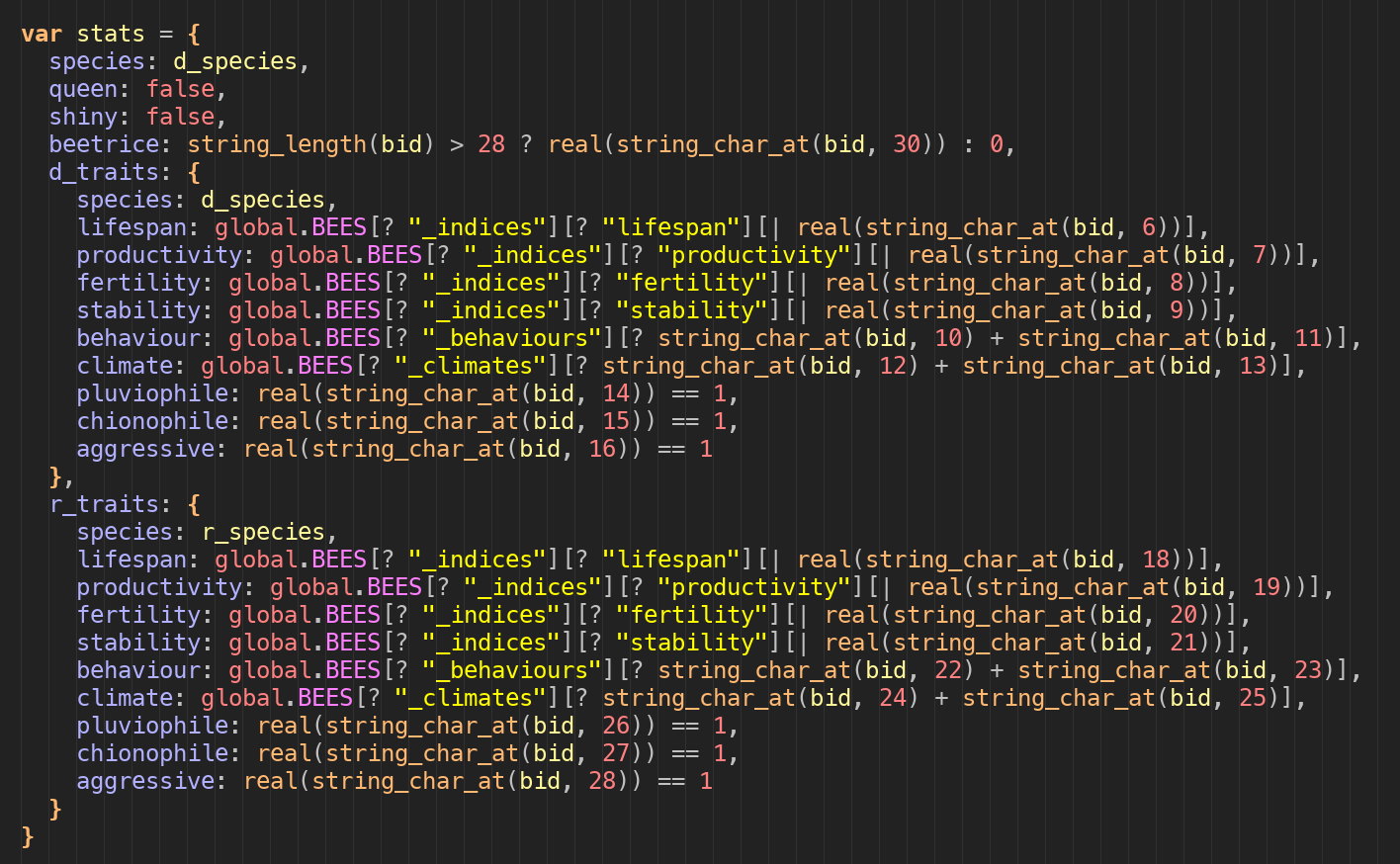Click index number 8 in fertility line

pos(1177,283)
